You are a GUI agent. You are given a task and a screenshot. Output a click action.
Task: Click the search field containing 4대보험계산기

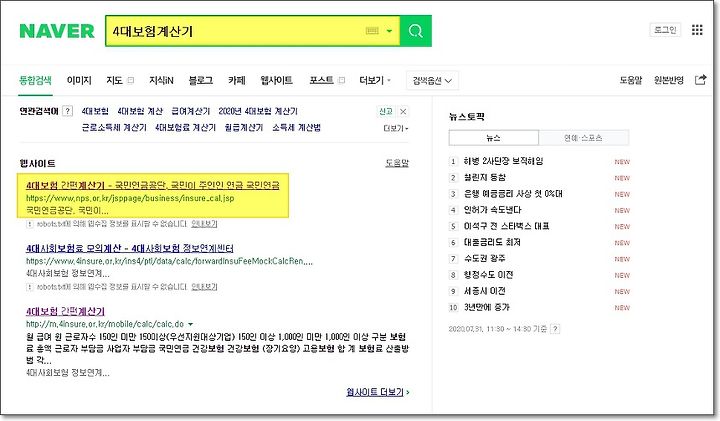click(253, 31)
